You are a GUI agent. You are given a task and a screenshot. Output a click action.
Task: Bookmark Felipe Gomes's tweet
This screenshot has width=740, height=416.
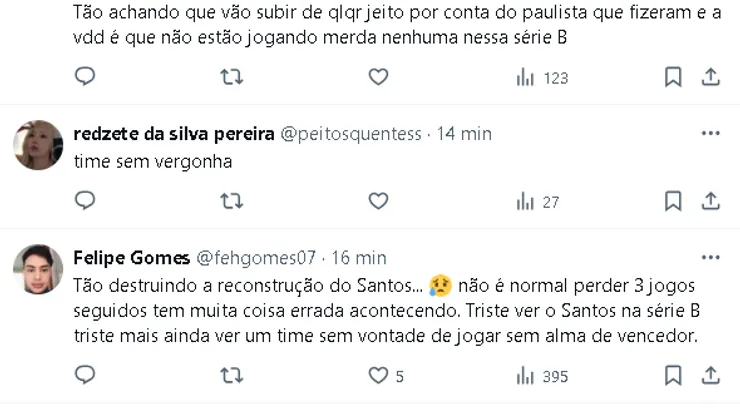tap(673, 376)
